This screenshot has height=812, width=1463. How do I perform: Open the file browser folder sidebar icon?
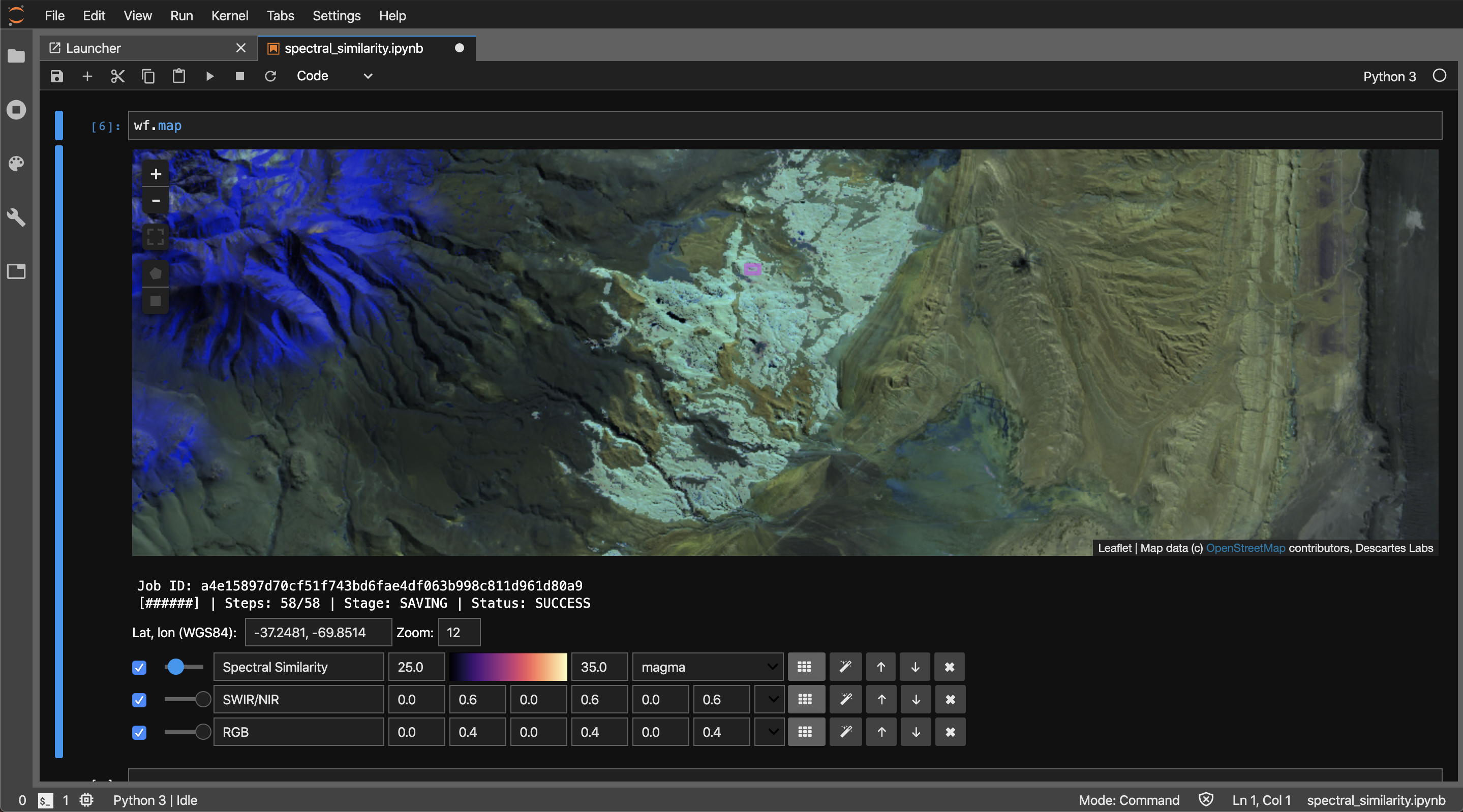16,56
